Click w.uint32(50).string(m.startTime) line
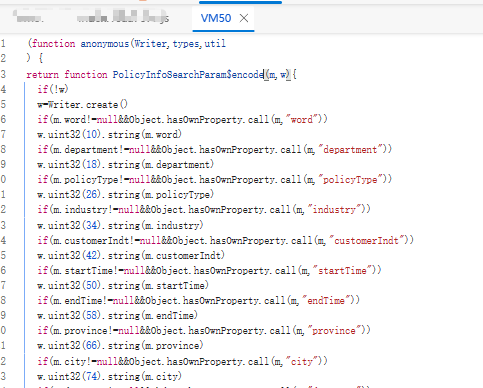This screenshot has width=483, height=388. click(x=123, y=285)
